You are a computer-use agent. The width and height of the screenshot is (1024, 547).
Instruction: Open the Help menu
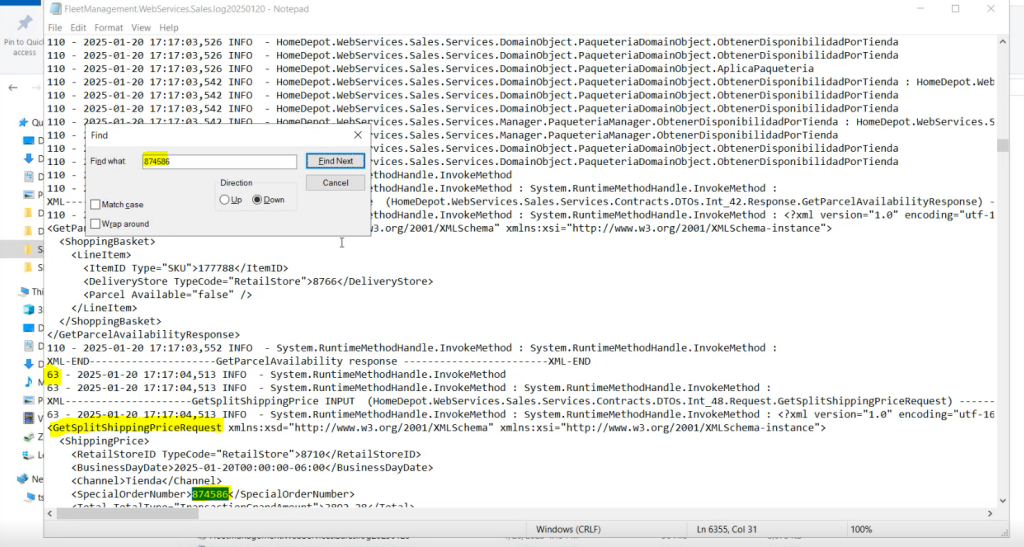[x=168, y=27]
